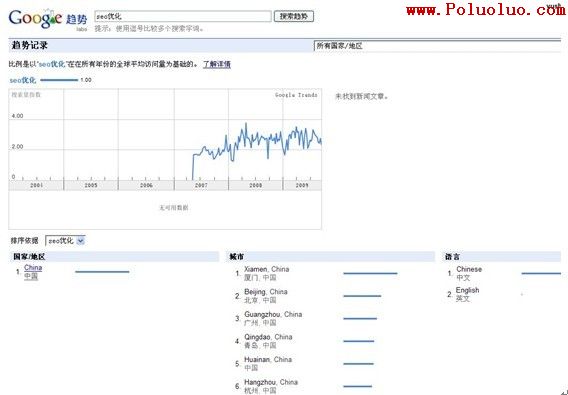
Task: Click the English language entry
Action: [467, 294]
